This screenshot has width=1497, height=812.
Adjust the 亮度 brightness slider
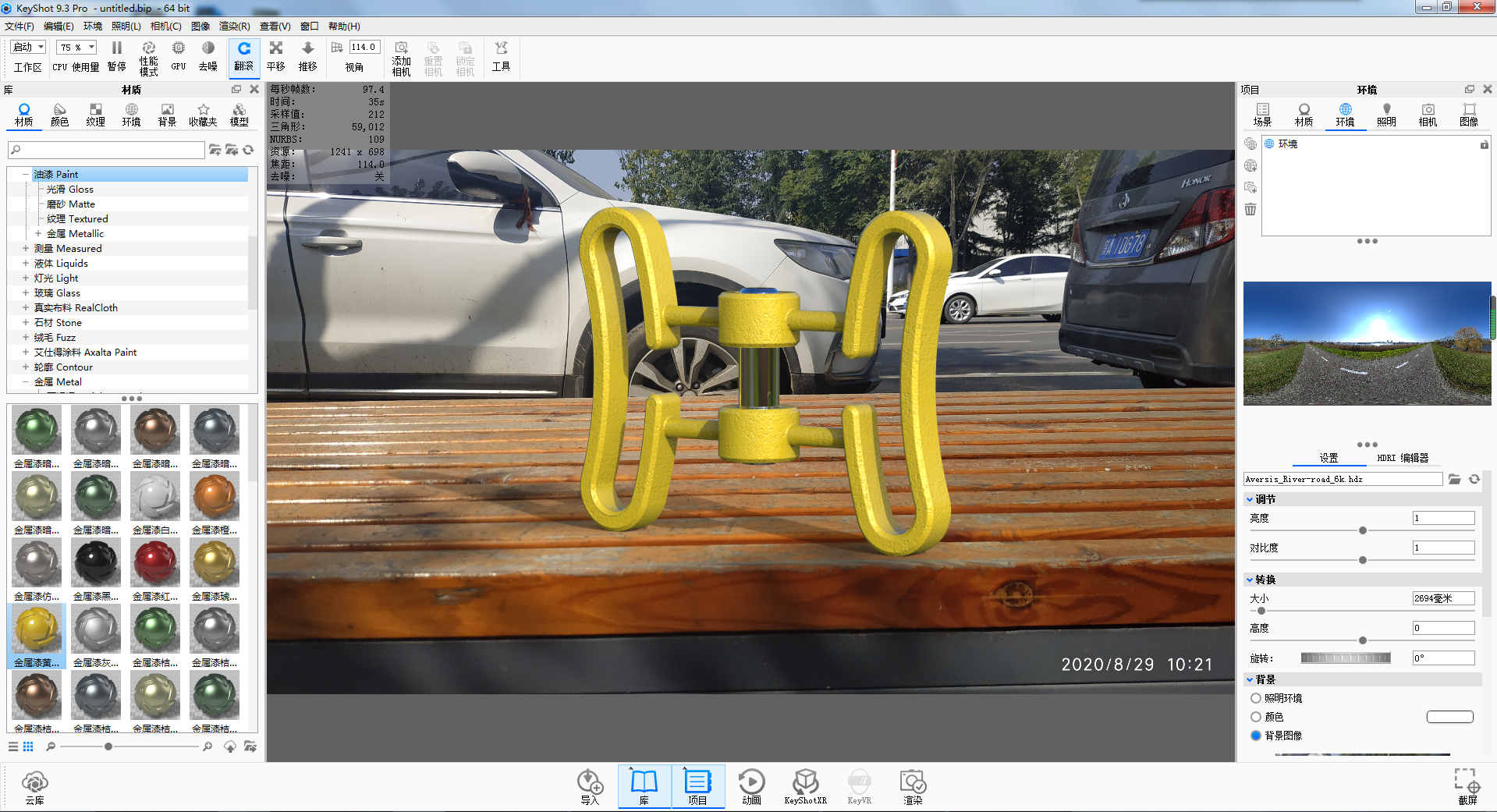pos(1363,530)
